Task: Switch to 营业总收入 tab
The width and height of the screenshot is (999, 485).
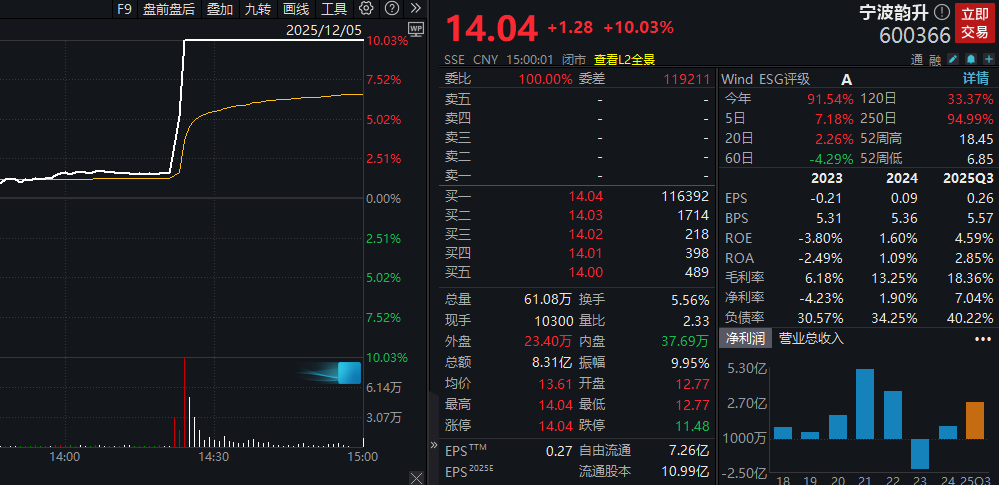Action: (811, 338)
